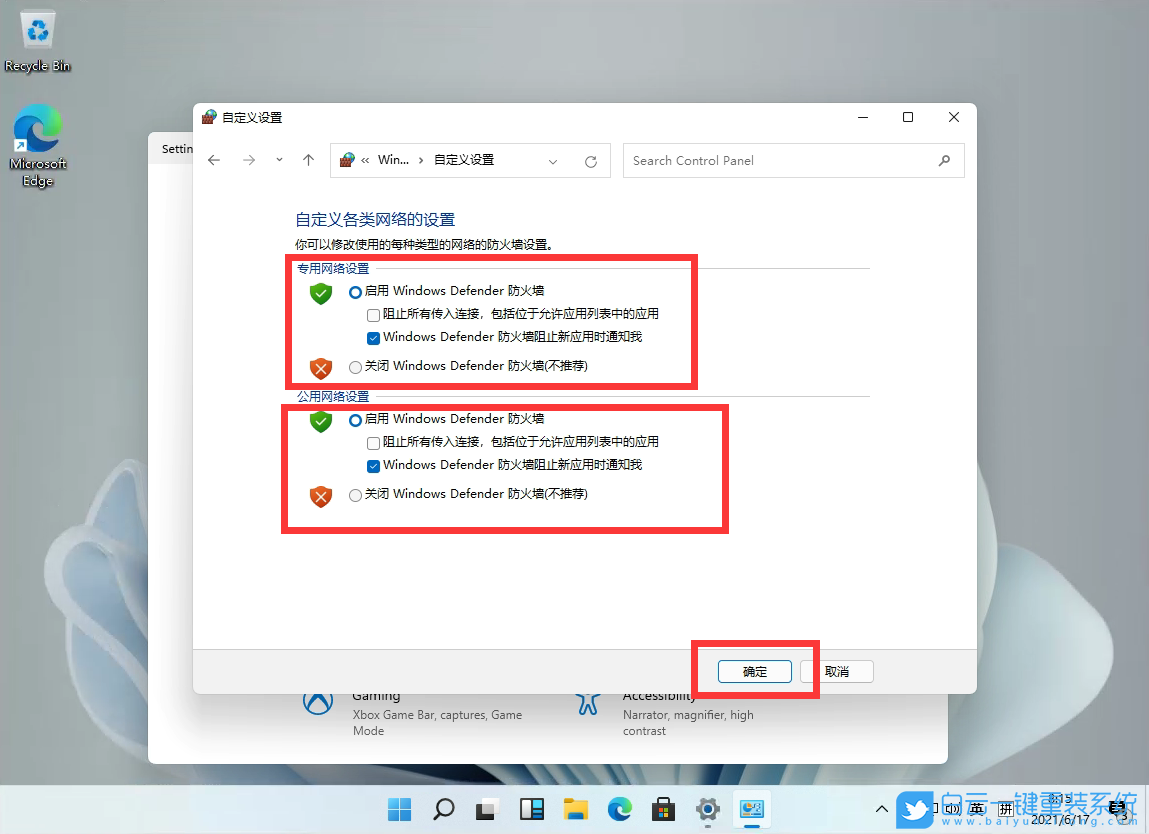
Task: Go up one level with the up arrow
Action: (x=308, y=160)
